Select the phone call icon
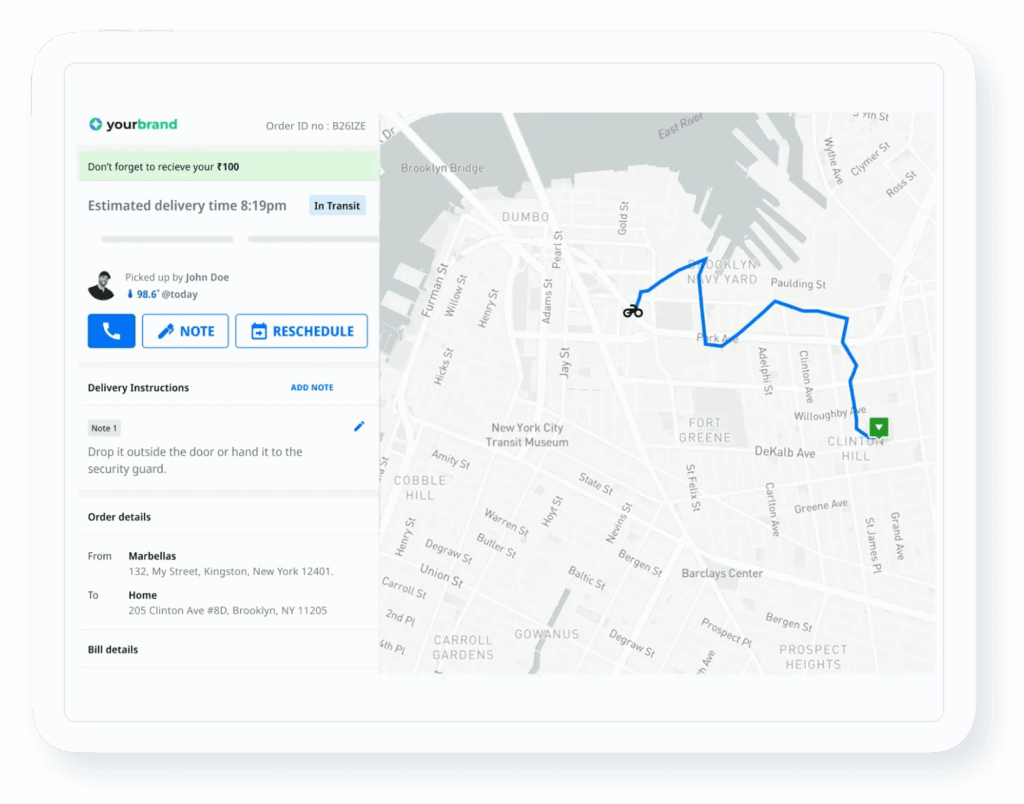1024x804 pixels. coord(111,330)
